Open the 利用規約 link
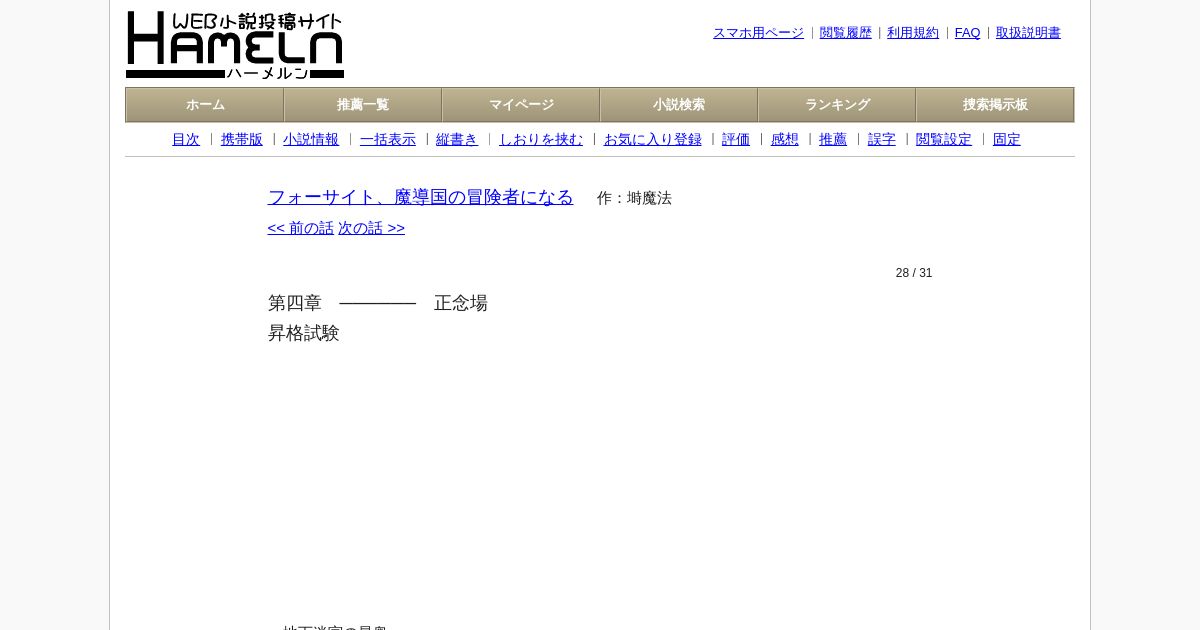Screen dimensions: 1200x630 [x=913, y=33]
